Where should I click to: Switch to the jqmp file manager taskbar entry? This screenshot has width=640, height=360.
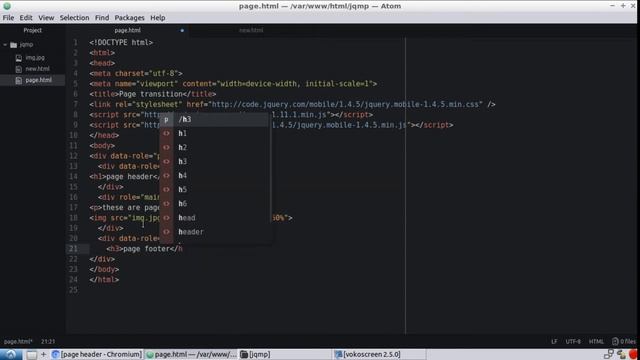click(x=285, y=354)
